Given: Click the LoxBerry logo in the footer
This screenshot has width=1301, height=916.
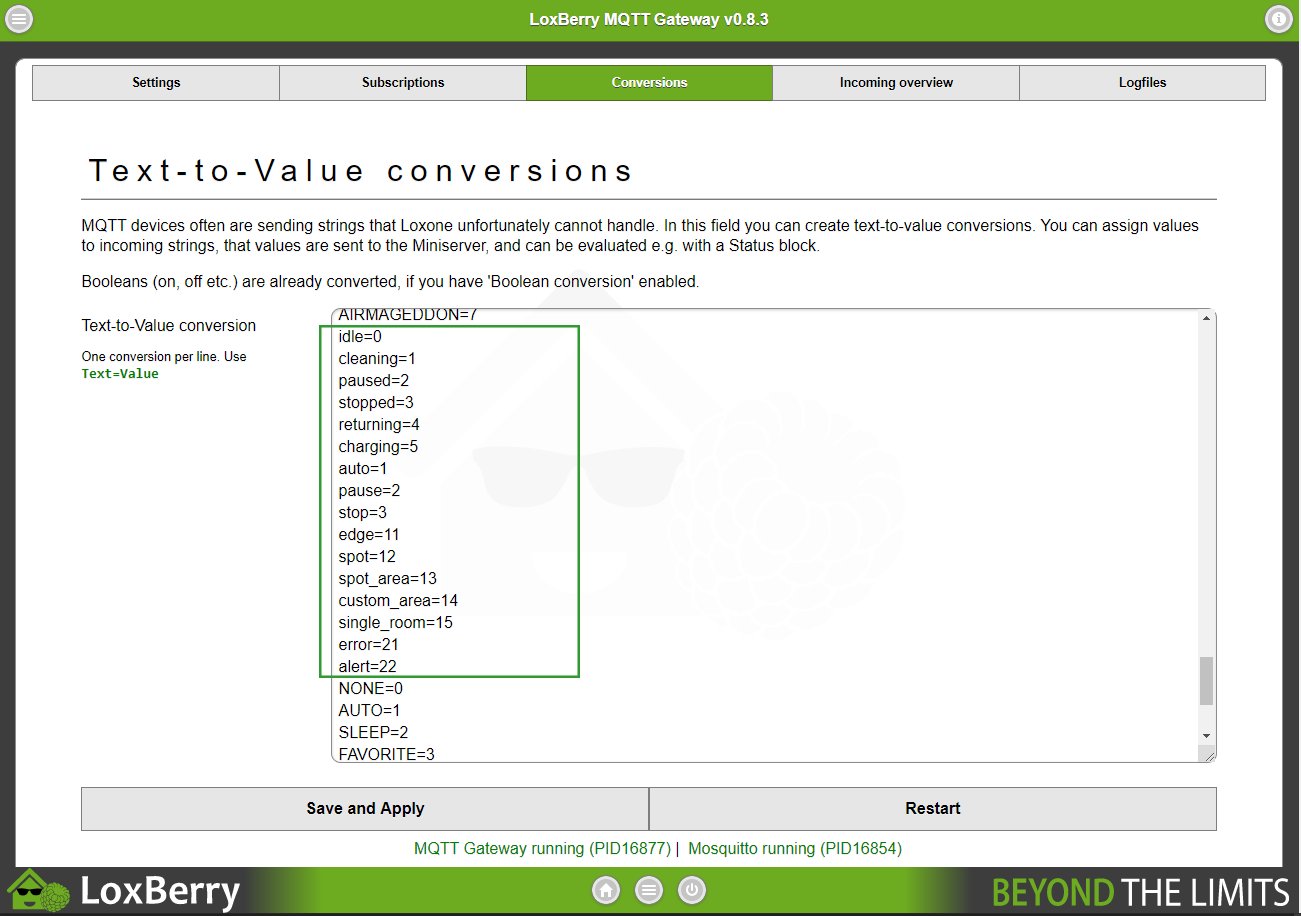Looking at the screenshot, I should pos(124,891).
